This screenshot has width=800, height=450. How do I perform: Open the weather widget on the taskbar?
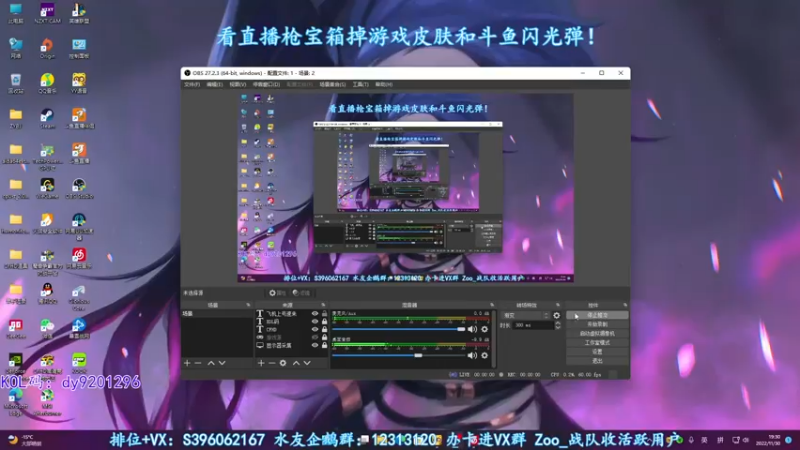point(24,440)
